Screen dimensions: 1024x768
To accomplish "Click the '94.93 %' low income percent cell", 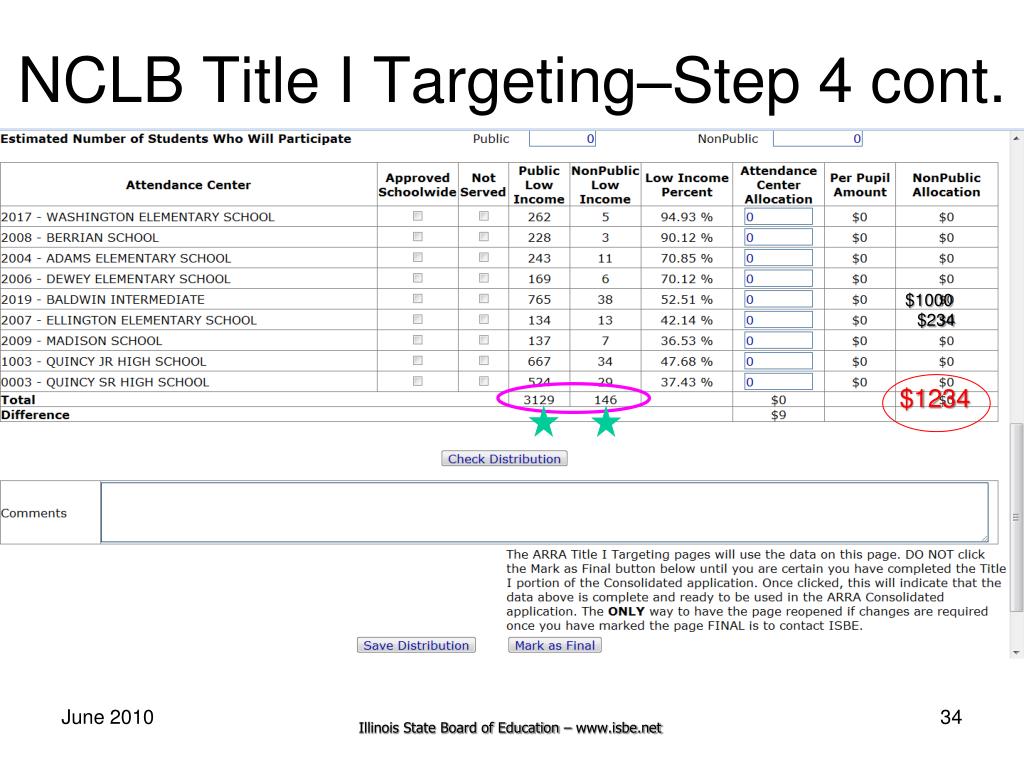I will click(686, 217).
